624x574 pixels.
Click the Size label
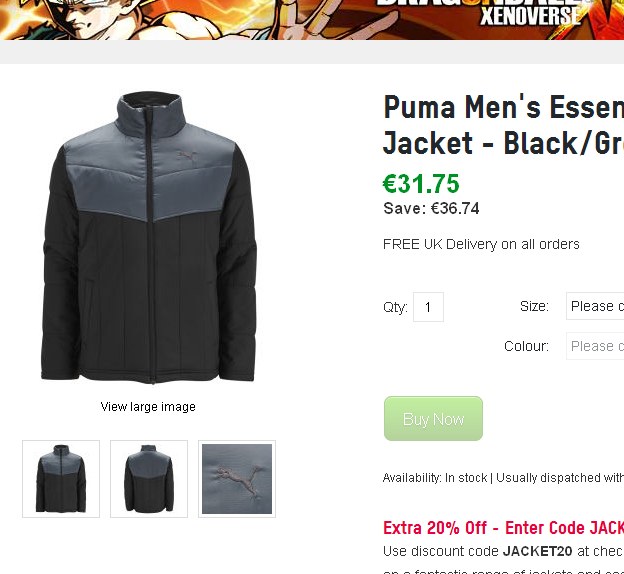click(534, 306)
